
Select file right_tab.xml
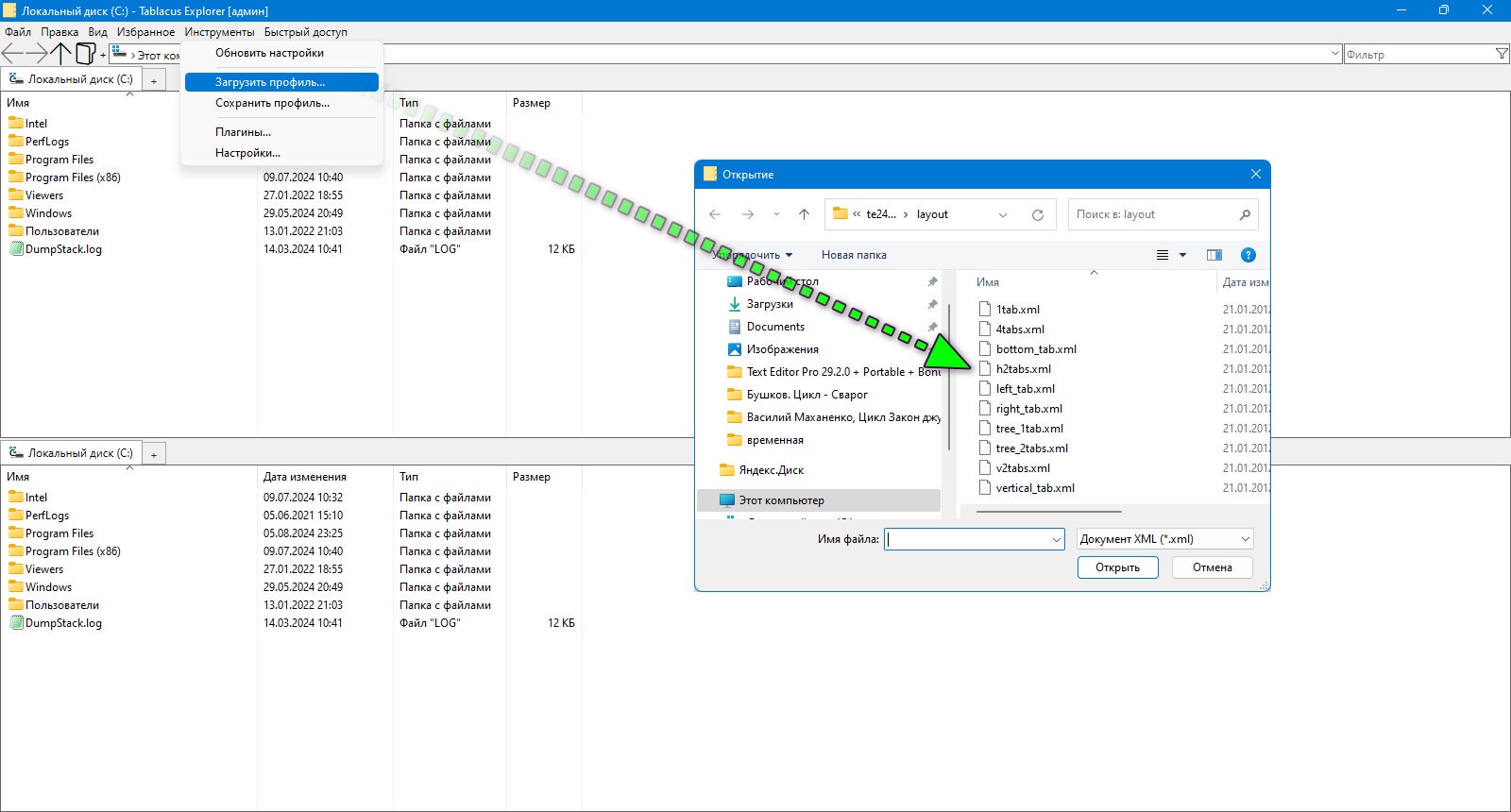tap(1028, 409)
